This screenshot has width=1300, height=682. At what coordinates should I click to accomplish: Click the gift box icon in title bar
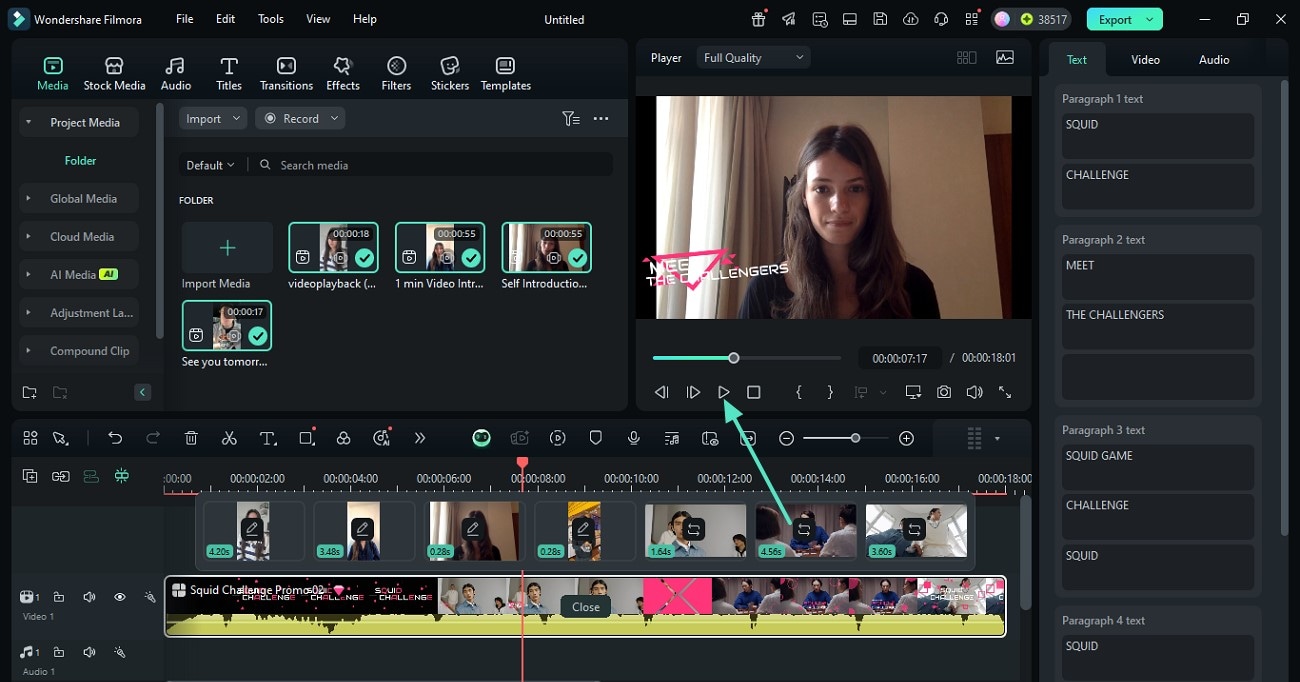pyautogui.click(x=759, y=19)
